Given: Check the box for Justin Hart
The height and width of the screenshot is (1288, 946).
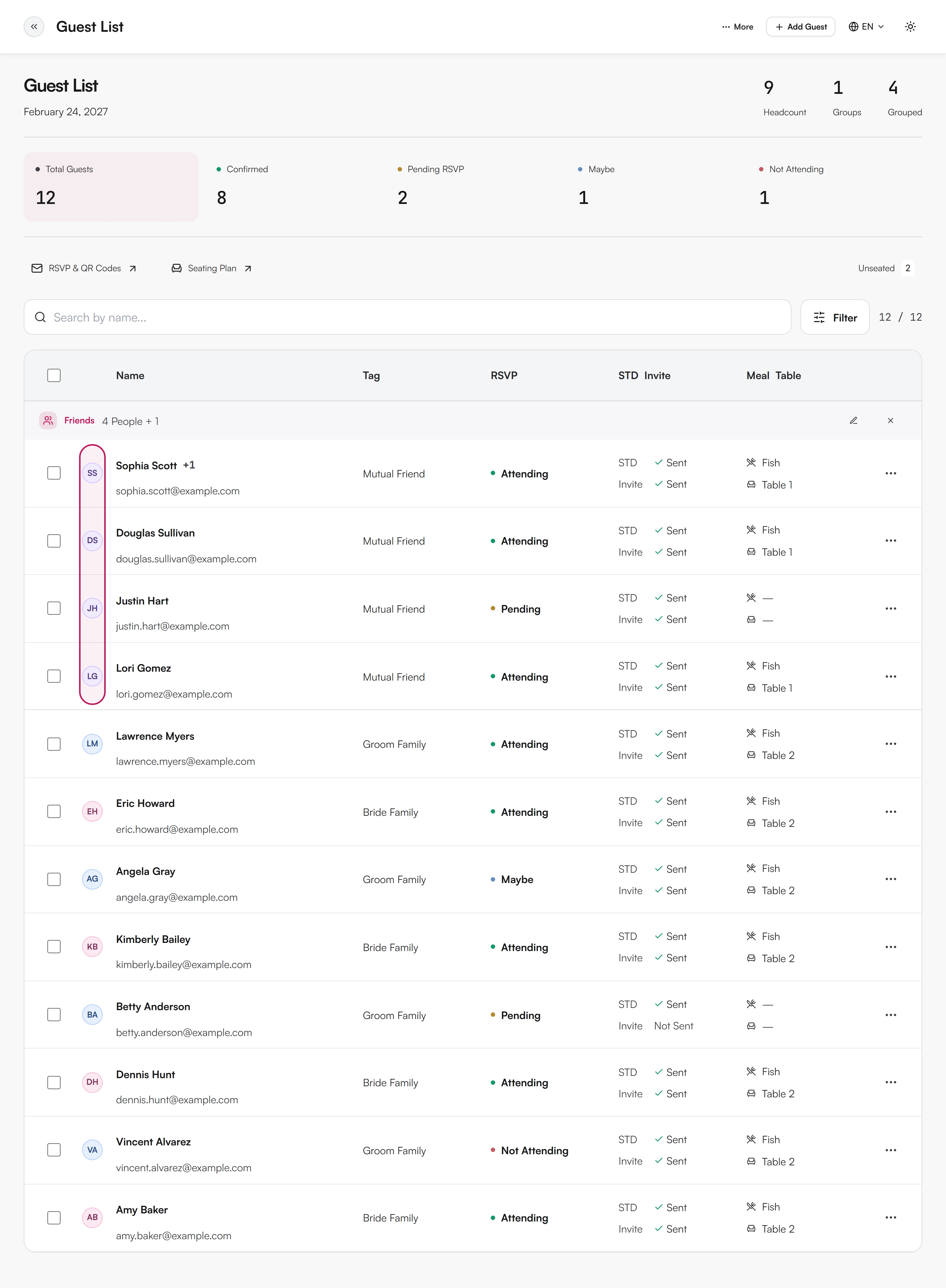Looking at the screenshot, I should [x=54, y=608].
